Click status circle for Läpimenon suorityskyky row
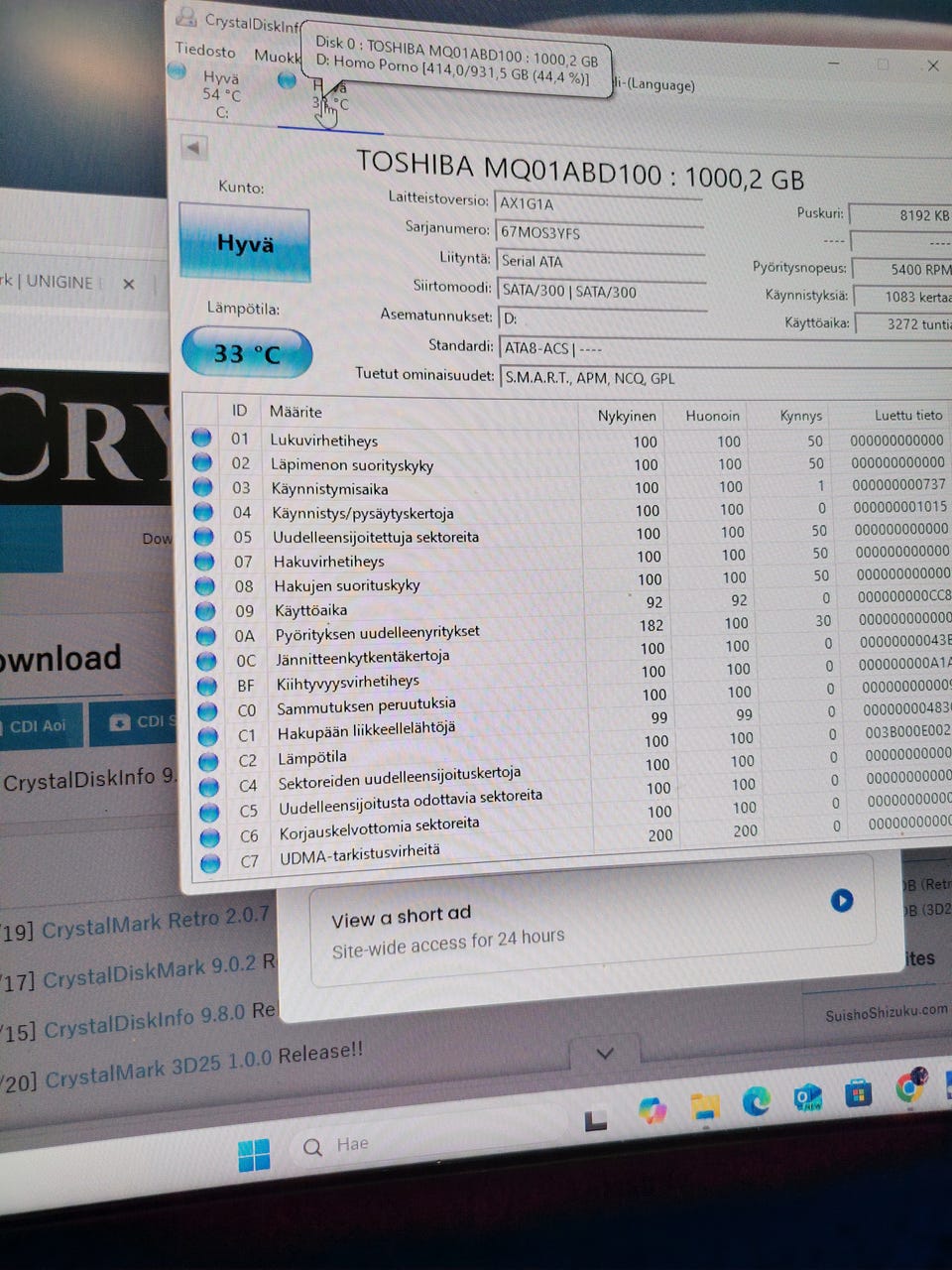 201,462
